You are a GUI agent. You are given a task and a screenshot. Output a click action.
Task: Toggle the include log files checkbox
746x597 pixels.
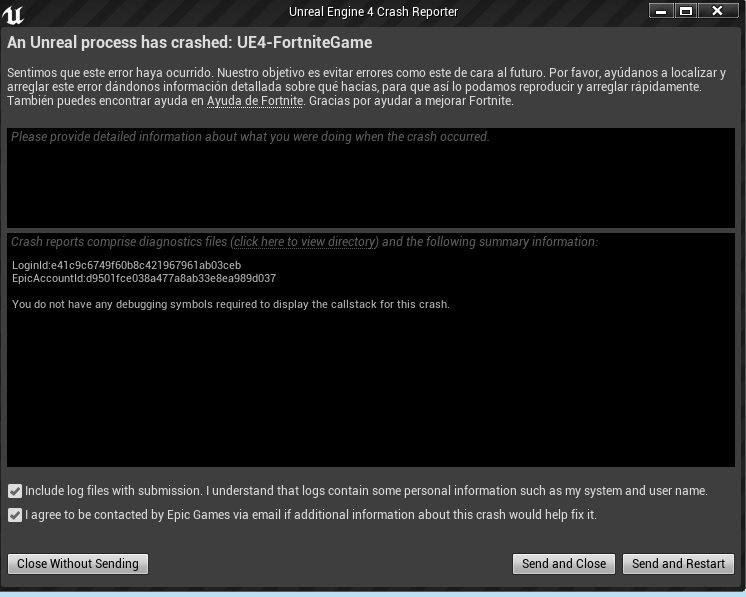click(15, 491)
